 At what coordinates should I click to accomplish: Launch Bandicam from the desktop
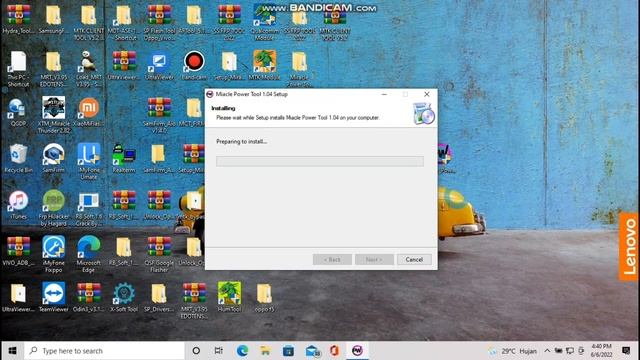click(194, 65)
